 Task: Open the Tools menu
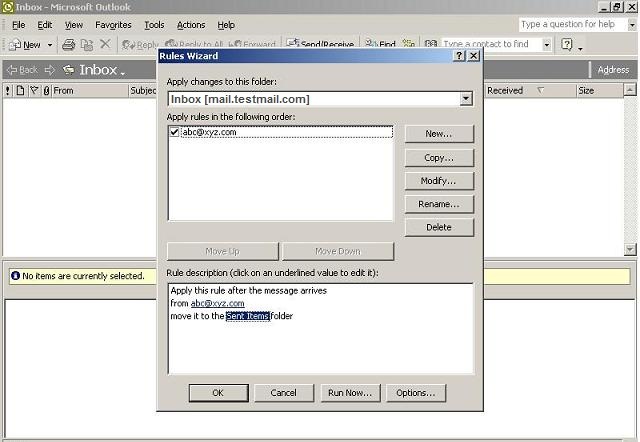[154, 25]
